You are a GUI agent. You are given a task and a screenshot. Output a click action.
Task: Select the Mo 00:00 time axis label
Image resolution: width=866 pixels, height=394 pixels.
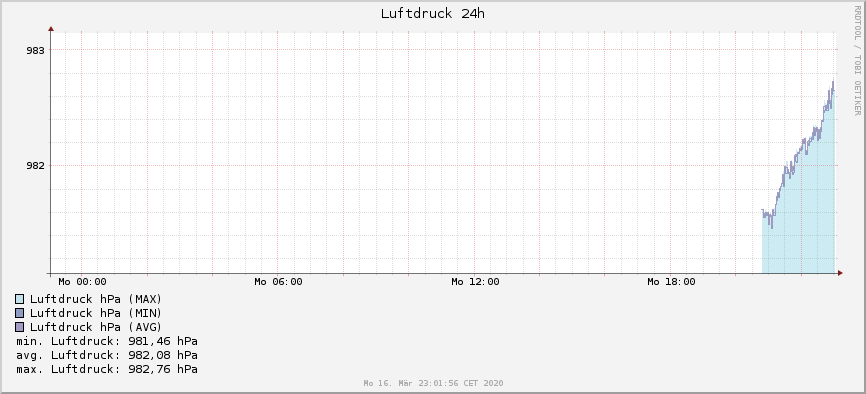(x=82, y=282)
